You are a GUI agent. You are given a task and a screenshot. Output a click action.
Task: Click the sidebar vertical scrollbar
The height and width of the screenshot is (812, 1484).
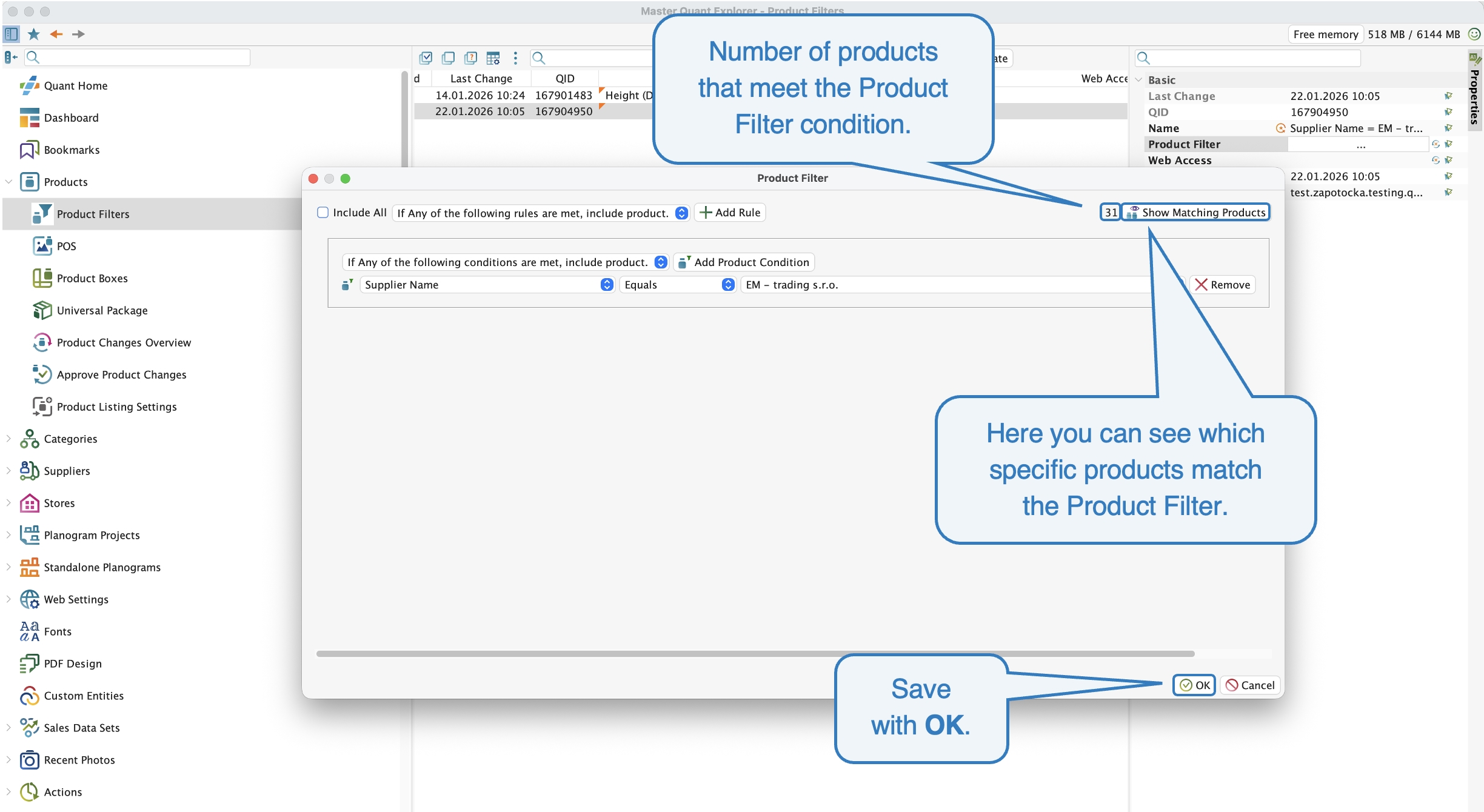[404, 118]
